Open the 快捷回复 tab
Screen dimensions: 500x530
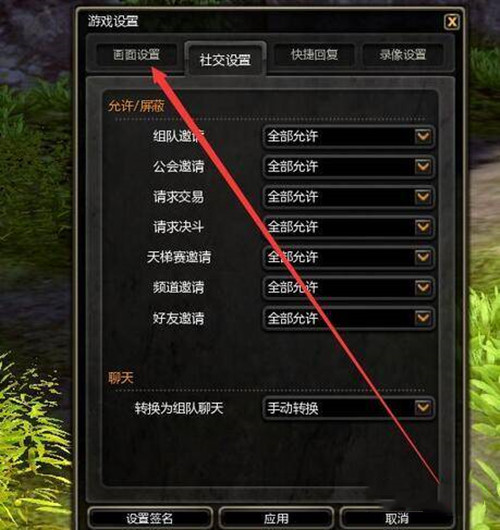click(x=314, y=55)
